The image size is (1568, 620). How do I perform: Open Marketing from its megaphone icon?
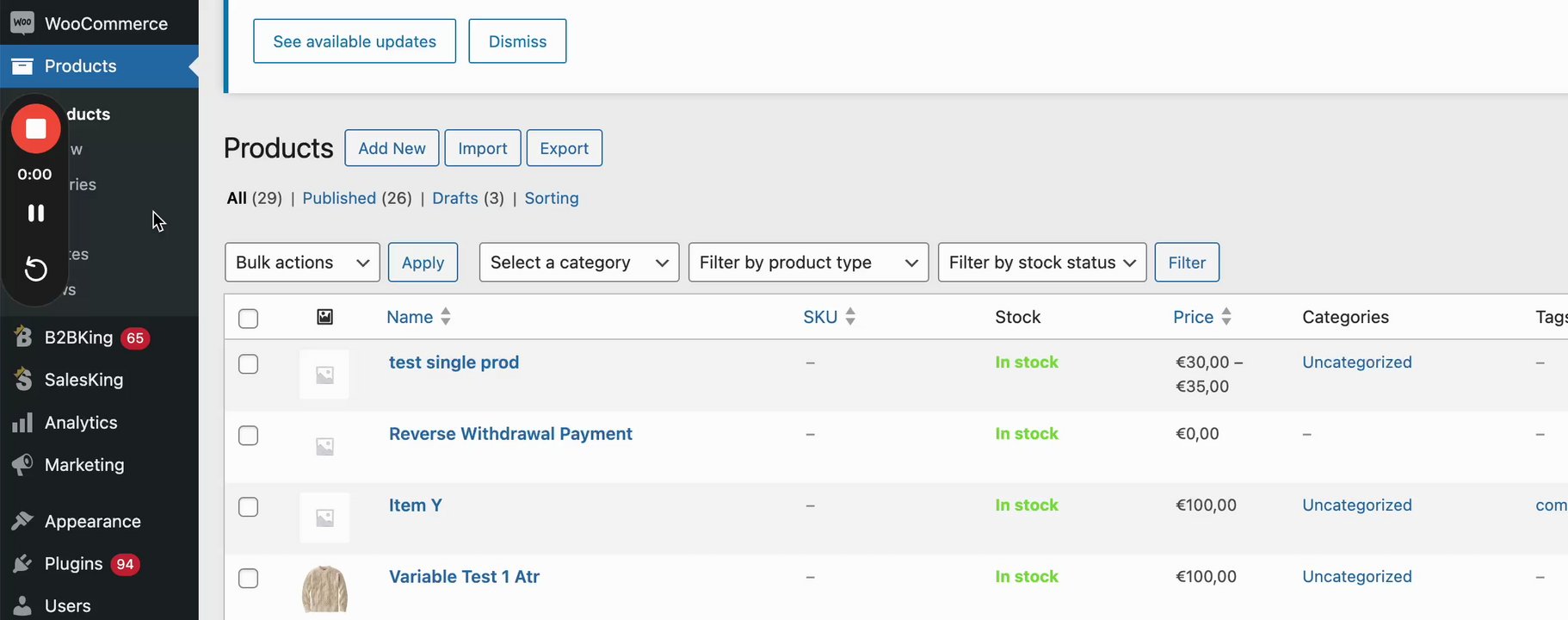[22, 465]
